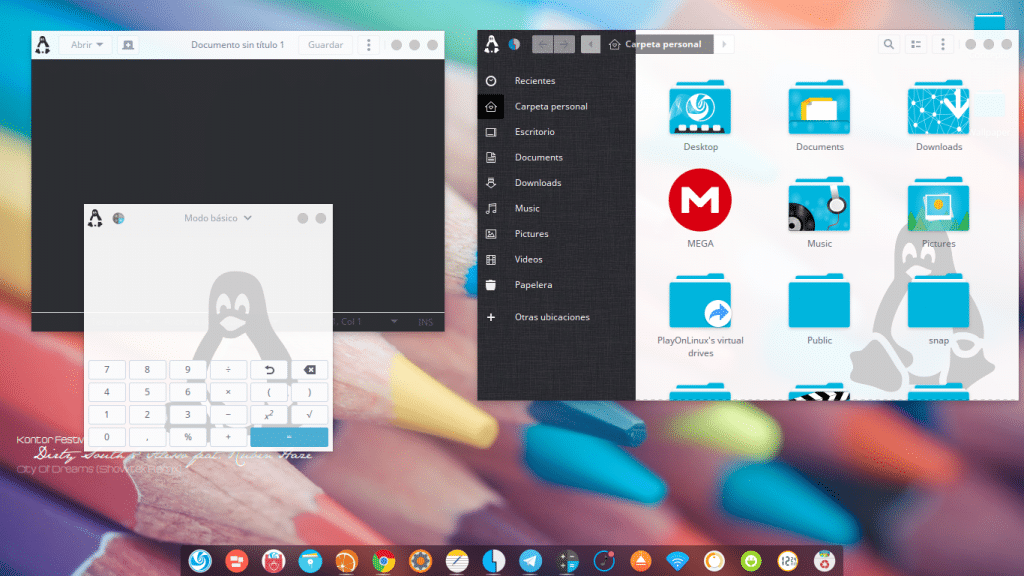The height and width of the screenshot is (576, 1024).
Task: Click the opening parenthesis calculator key
Action: coord(269,392)
